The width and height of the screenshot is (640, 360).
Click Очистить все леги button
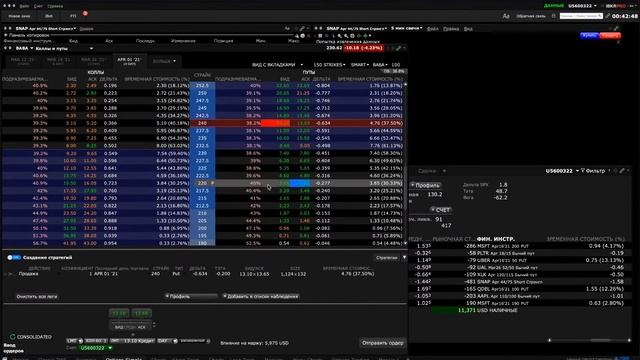tap(37, 296)
